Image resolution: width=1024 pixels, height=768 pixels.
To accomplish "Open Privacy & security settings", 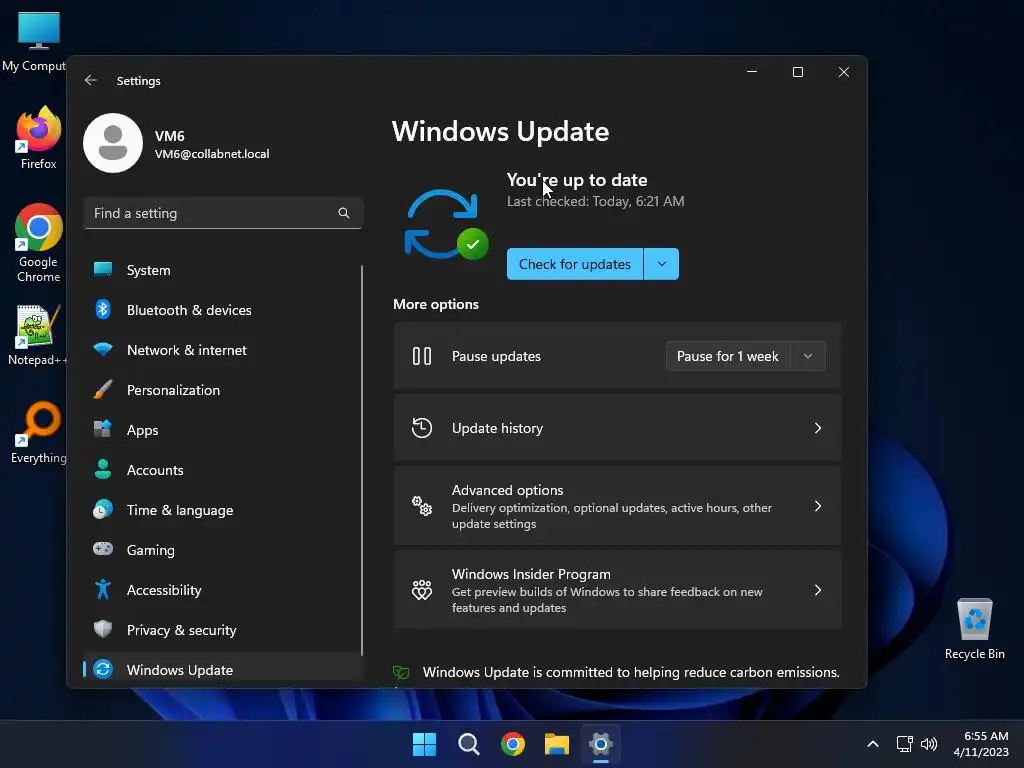I will [223, 630].
